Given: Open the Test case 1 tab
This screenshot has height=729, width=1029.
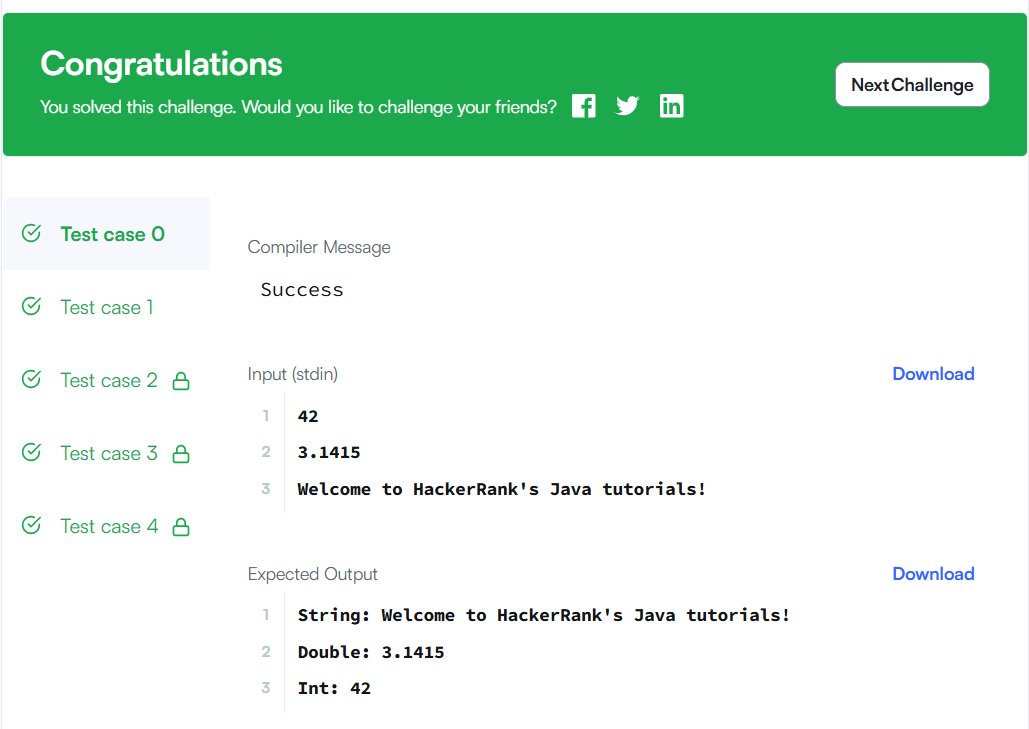Looking at the screenshot, I should pos(107,307).
